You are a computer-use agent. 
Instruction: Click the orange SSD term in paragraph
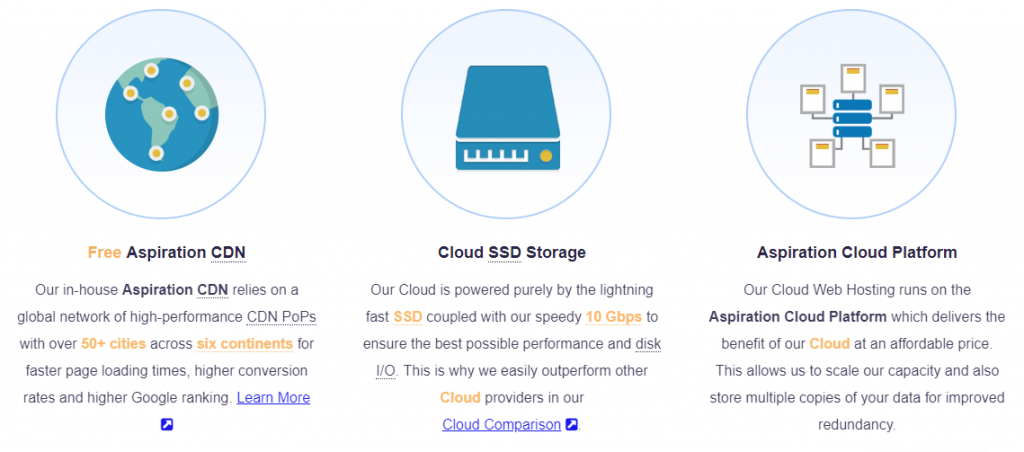tap(408, 317)
